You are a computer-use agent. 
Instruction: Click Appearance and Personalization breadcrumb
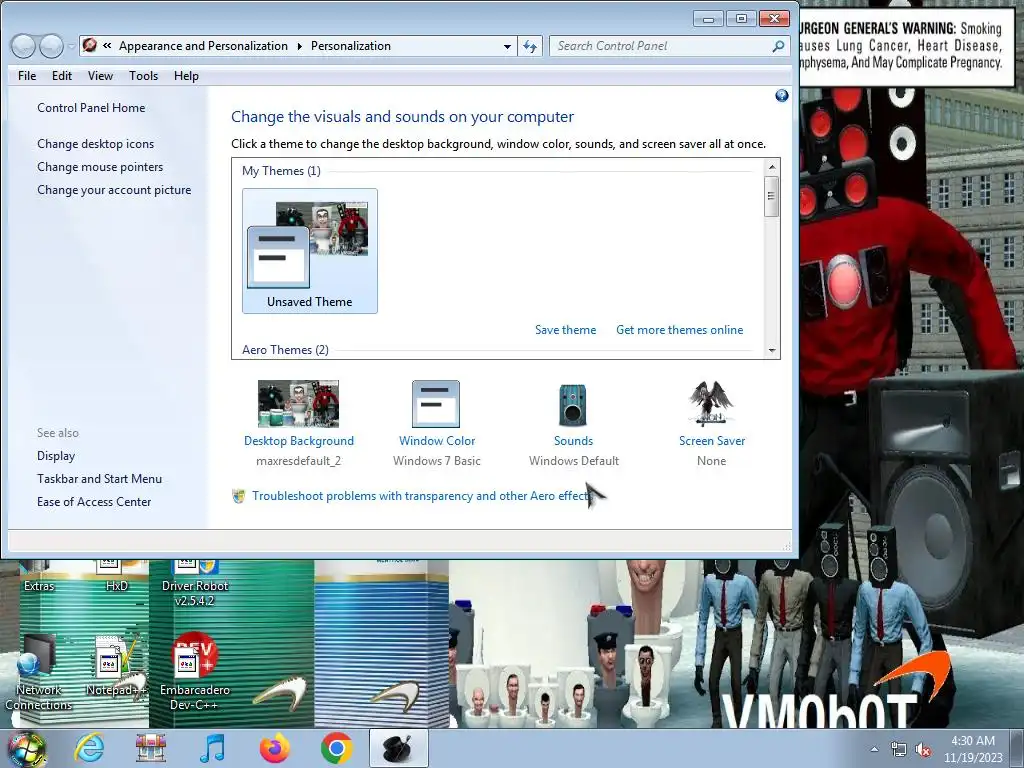pos(203,46)
